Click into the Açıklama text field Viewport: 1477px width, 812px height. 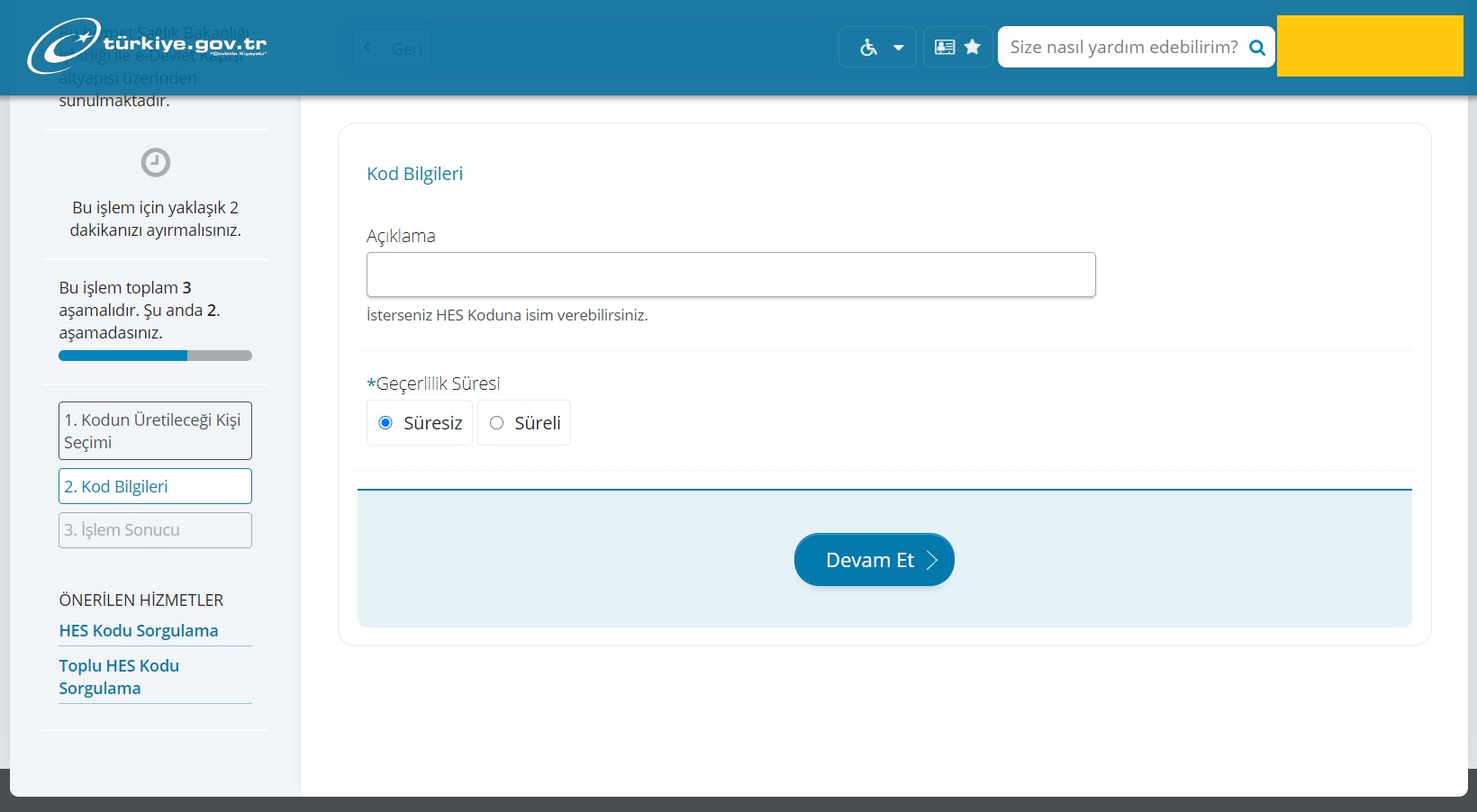(x=730, y=275)
